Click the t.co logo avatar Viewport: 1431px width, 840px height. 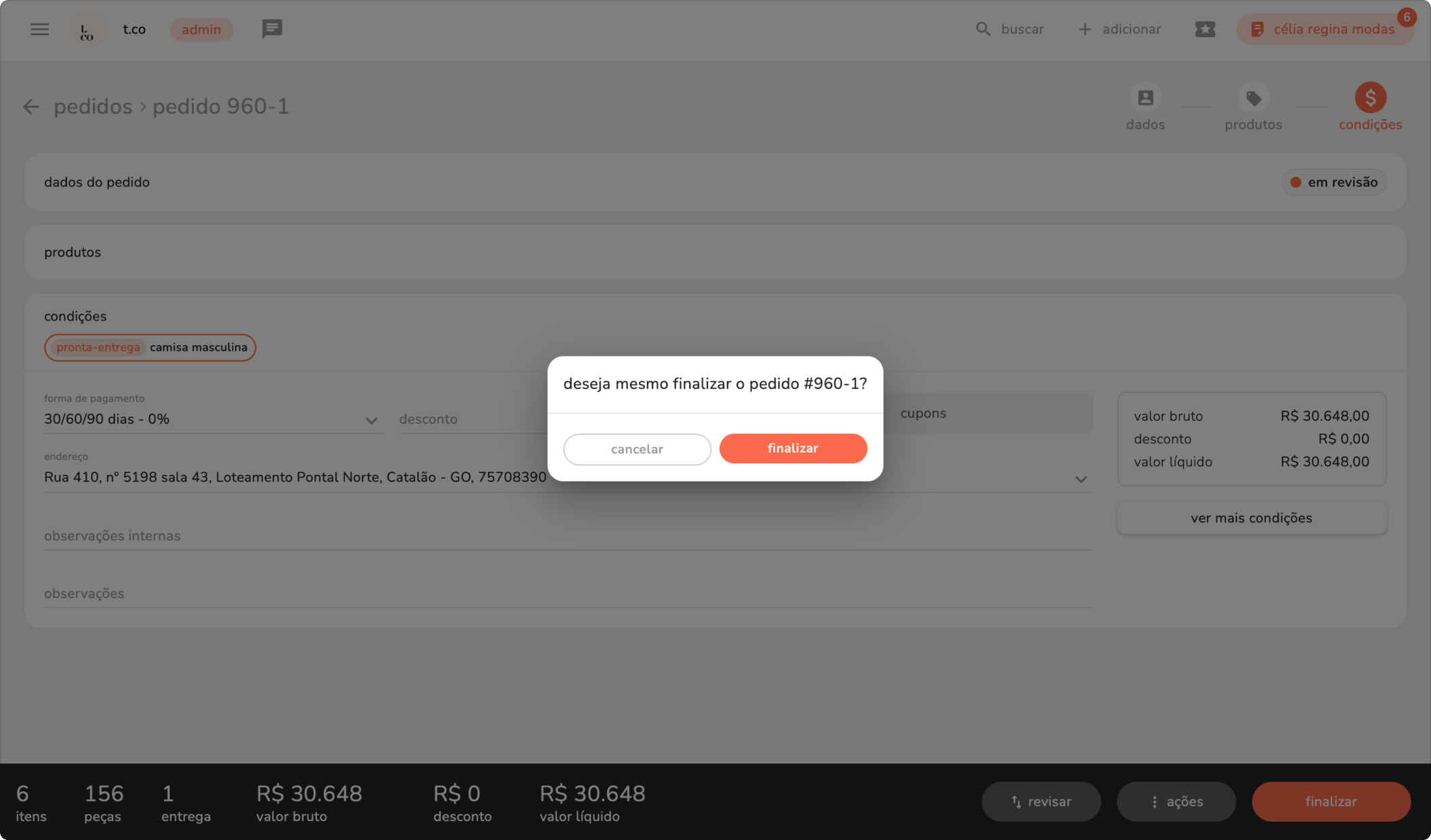point(87,30)
